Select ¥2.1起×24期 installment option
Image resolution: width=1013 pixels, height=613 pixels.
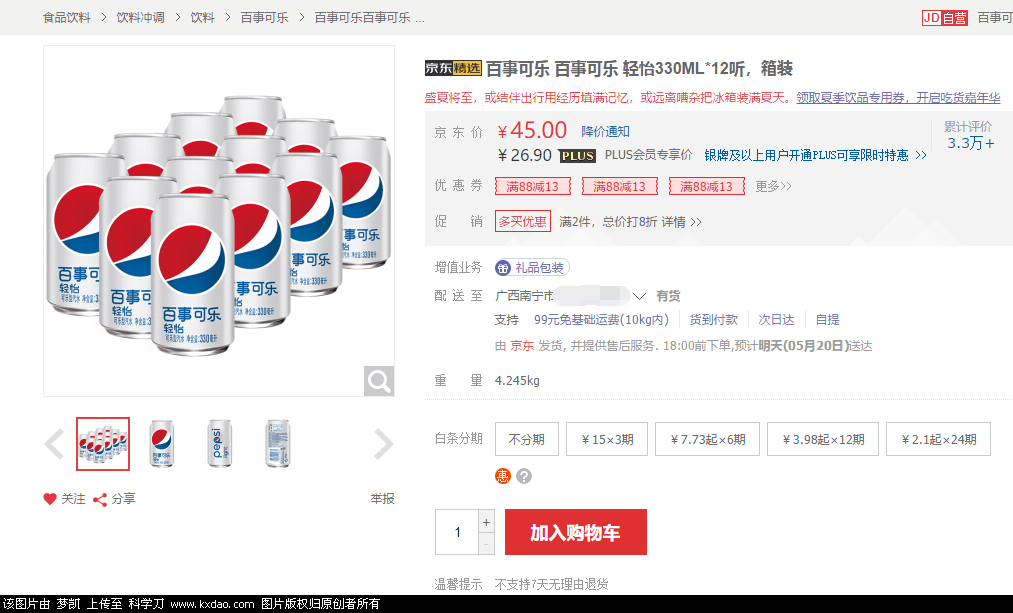point(938,439)
